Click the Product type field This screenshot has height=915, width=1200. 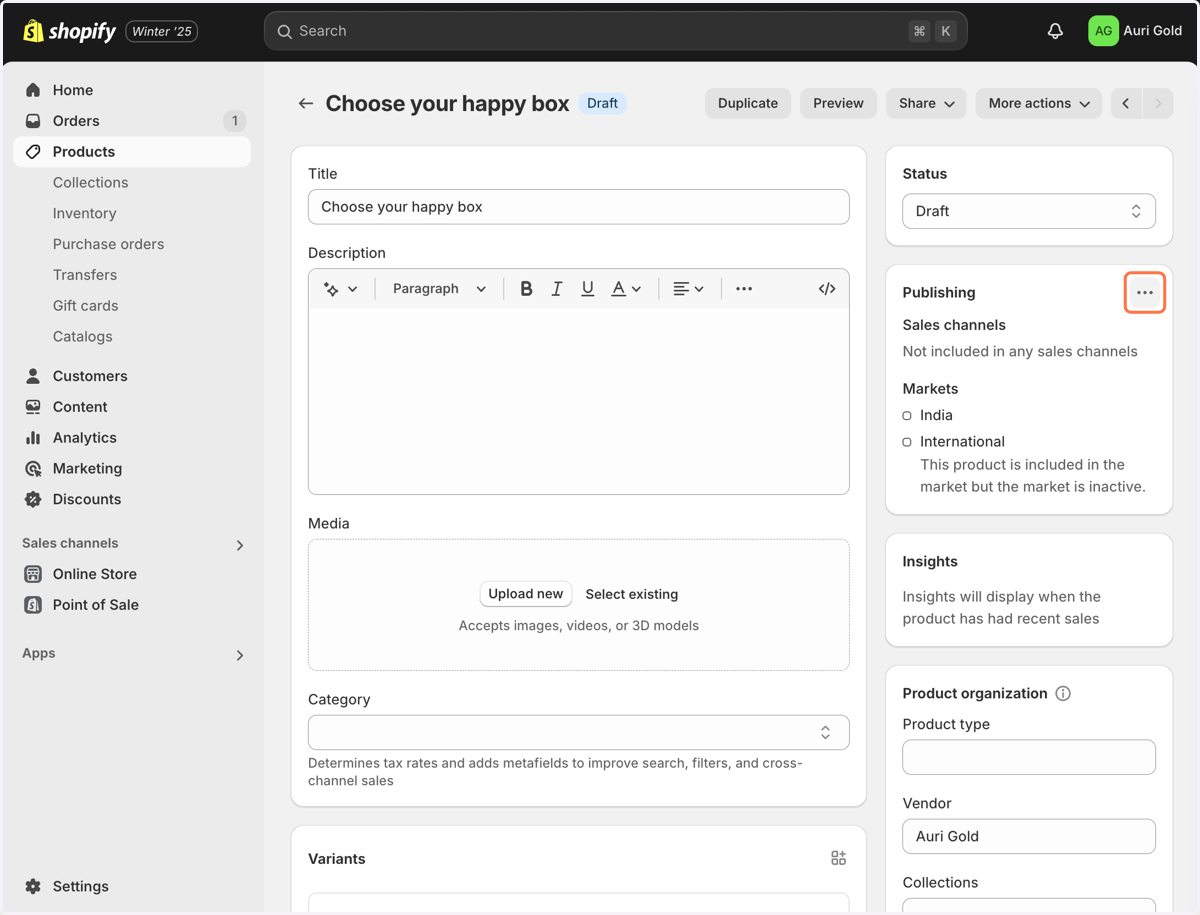[x=1029, y=757]
